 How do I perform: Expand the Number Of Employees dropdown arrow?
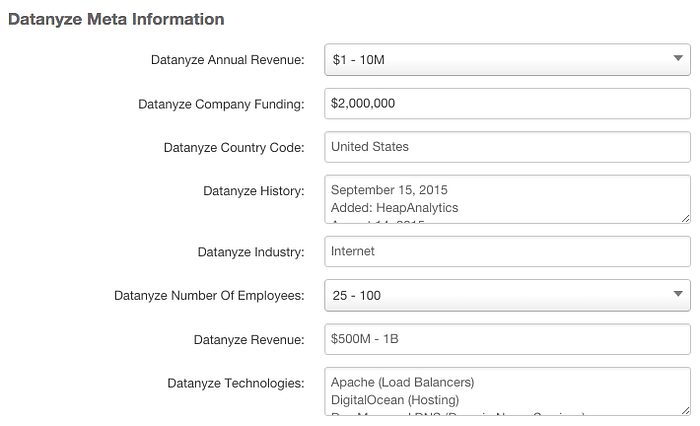[x=678, y=294]
